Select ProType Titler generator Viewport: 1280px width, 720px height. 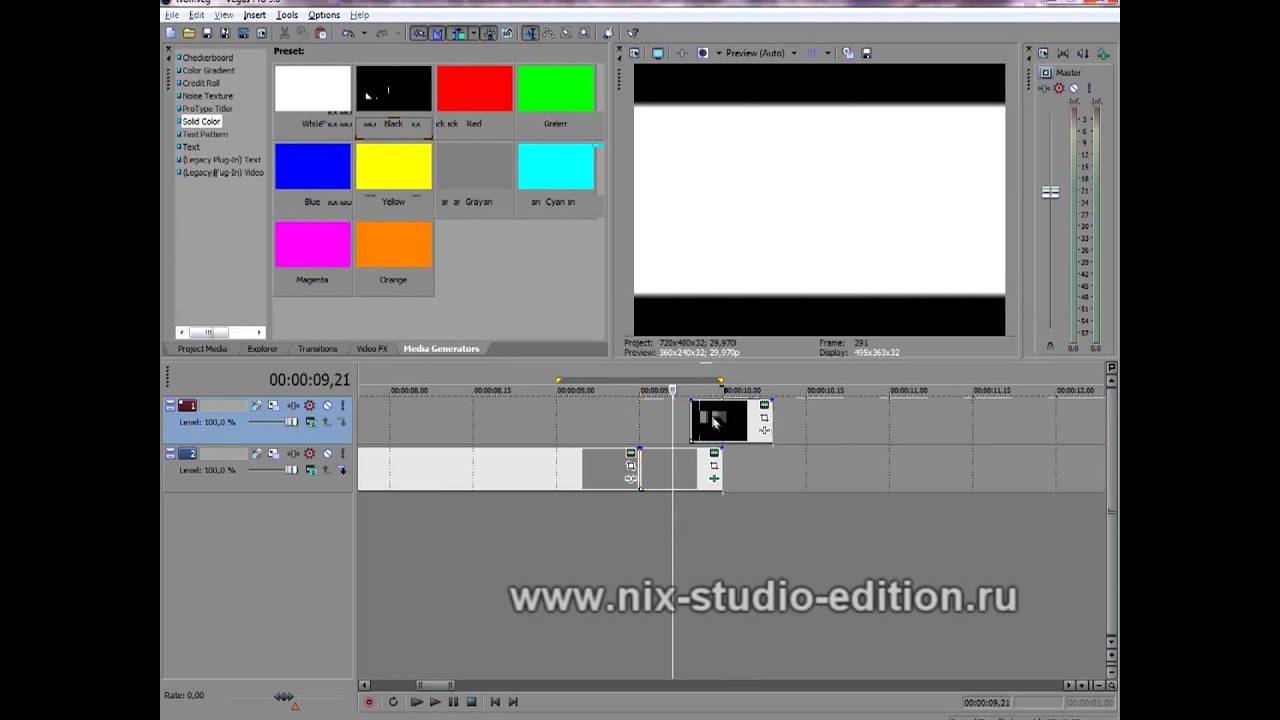[207, 109]
